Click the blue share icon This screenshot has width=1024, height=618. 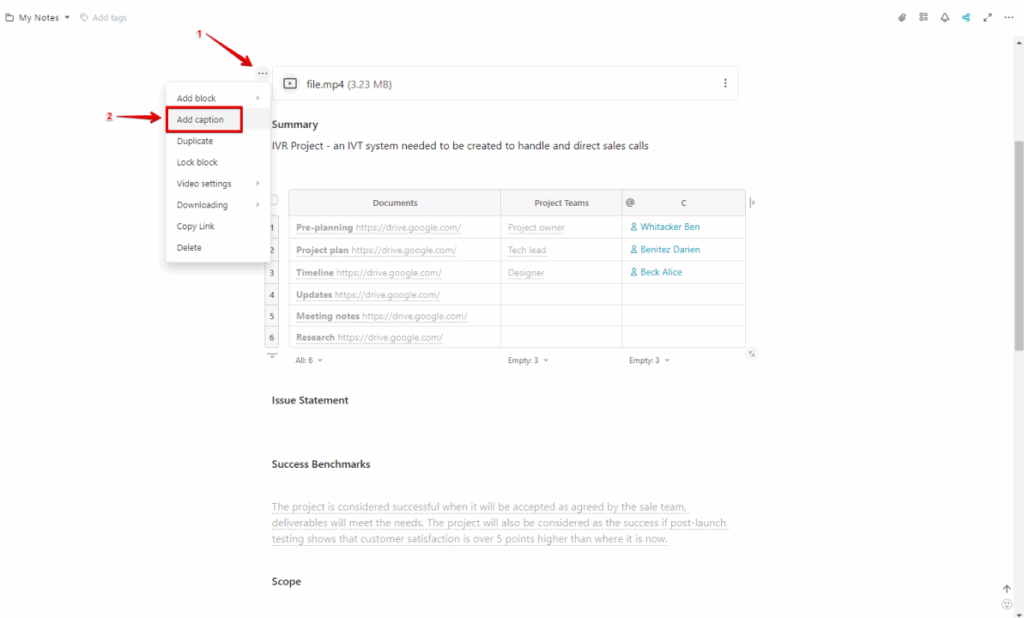tap(966, 17)
